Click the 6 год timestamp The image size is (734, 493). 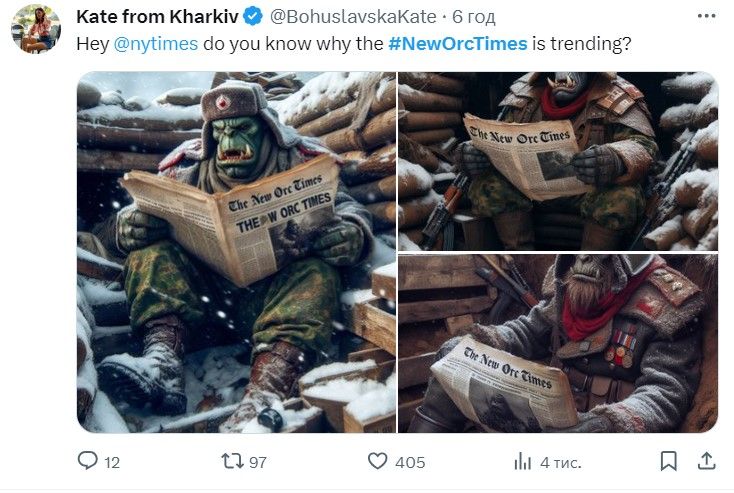pos(473,17)
